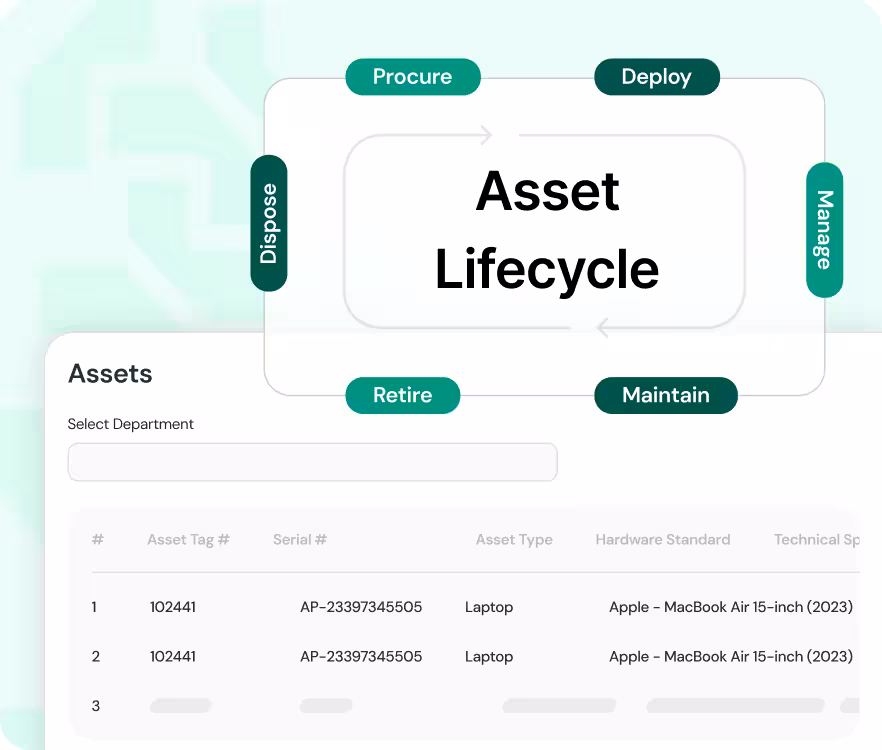
Task: Select the row number 3 placeholder row
Action: pos(96,706)
